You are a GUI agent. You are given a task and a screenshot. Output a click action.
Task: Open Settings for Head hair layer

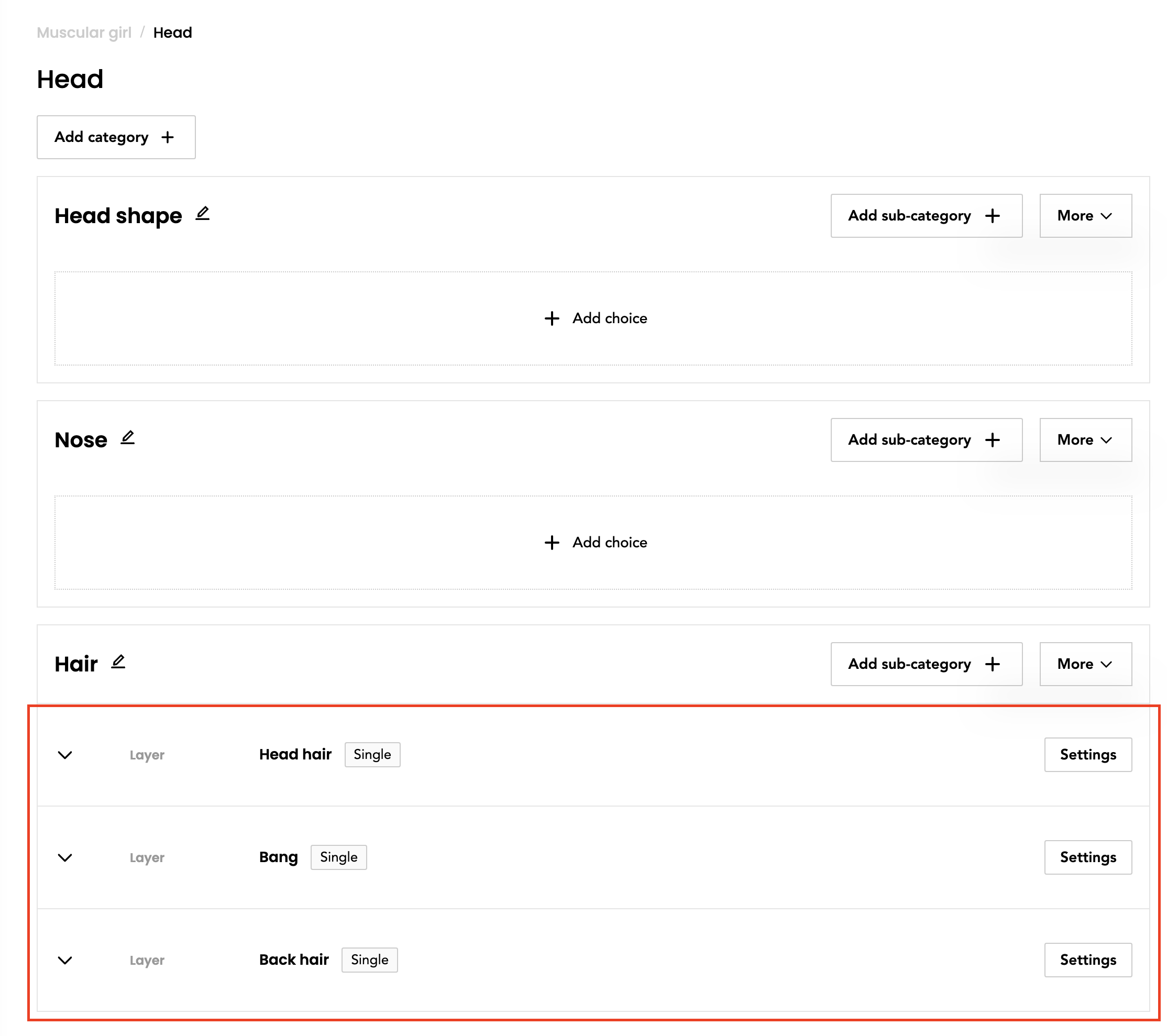click(x=1087, y=755)
